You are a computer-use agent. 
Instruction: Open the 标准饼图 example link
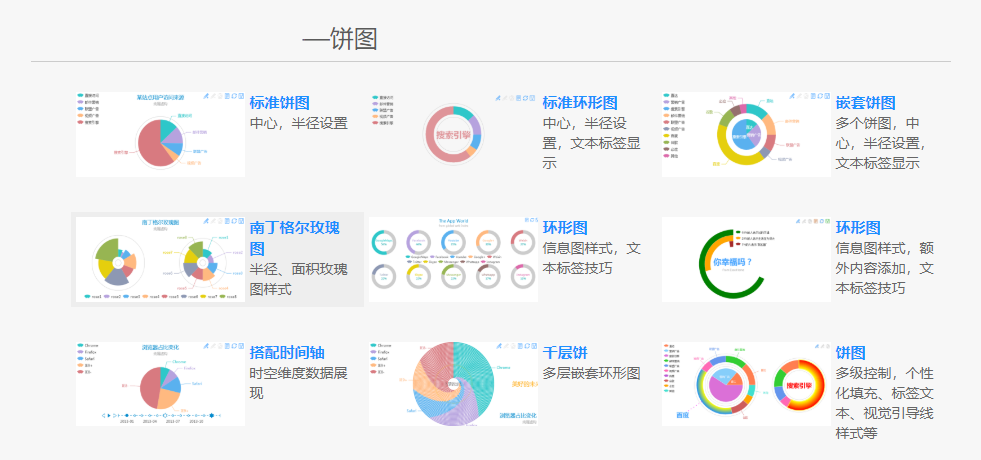pos(279,103)
